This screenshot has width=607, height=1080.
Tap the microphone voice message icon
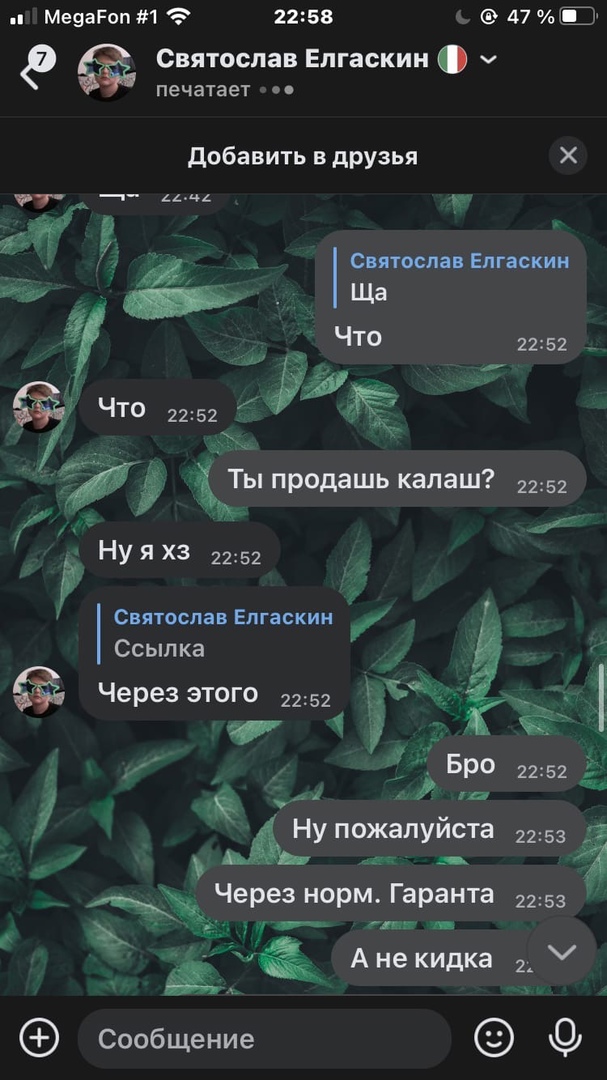pos(564,1038)
